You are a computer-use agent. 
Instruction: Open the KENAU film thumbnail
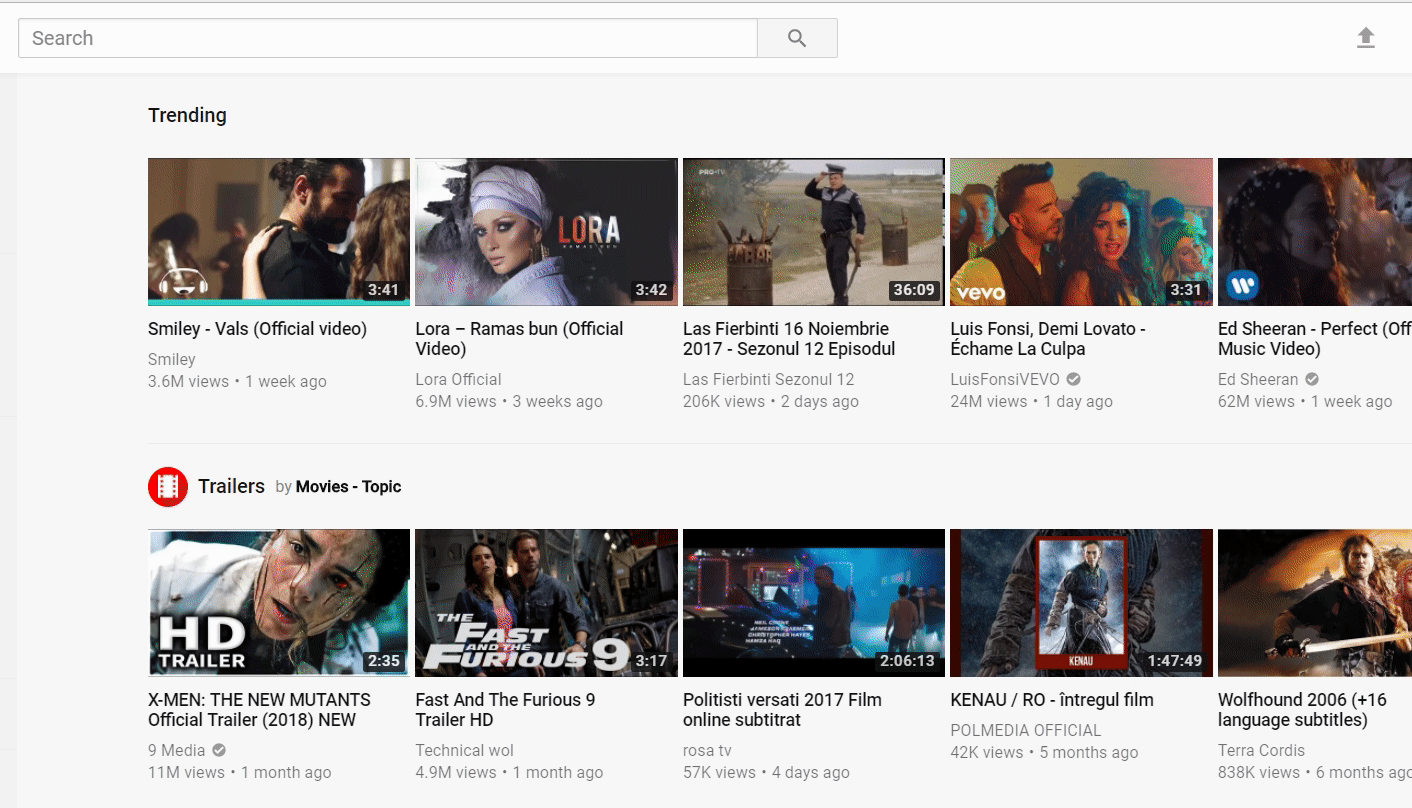[1080, 602]
